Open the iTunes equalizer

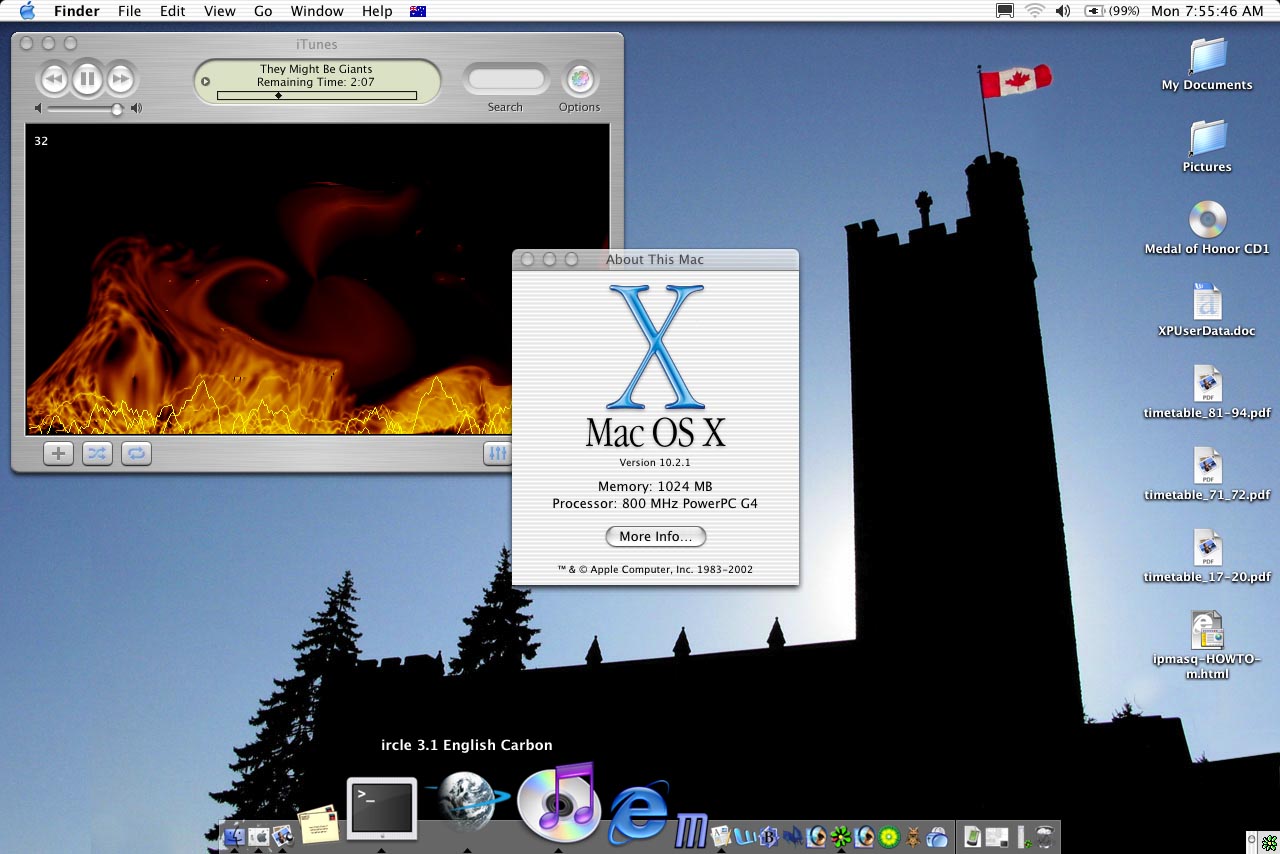tap(497, 453)
